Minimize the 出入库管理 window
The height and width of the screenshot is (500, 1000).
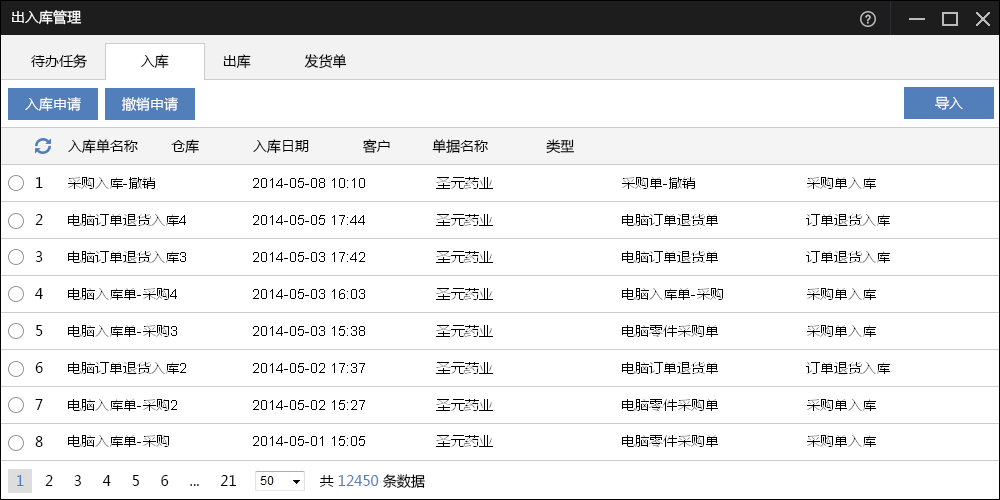(917, 19)
